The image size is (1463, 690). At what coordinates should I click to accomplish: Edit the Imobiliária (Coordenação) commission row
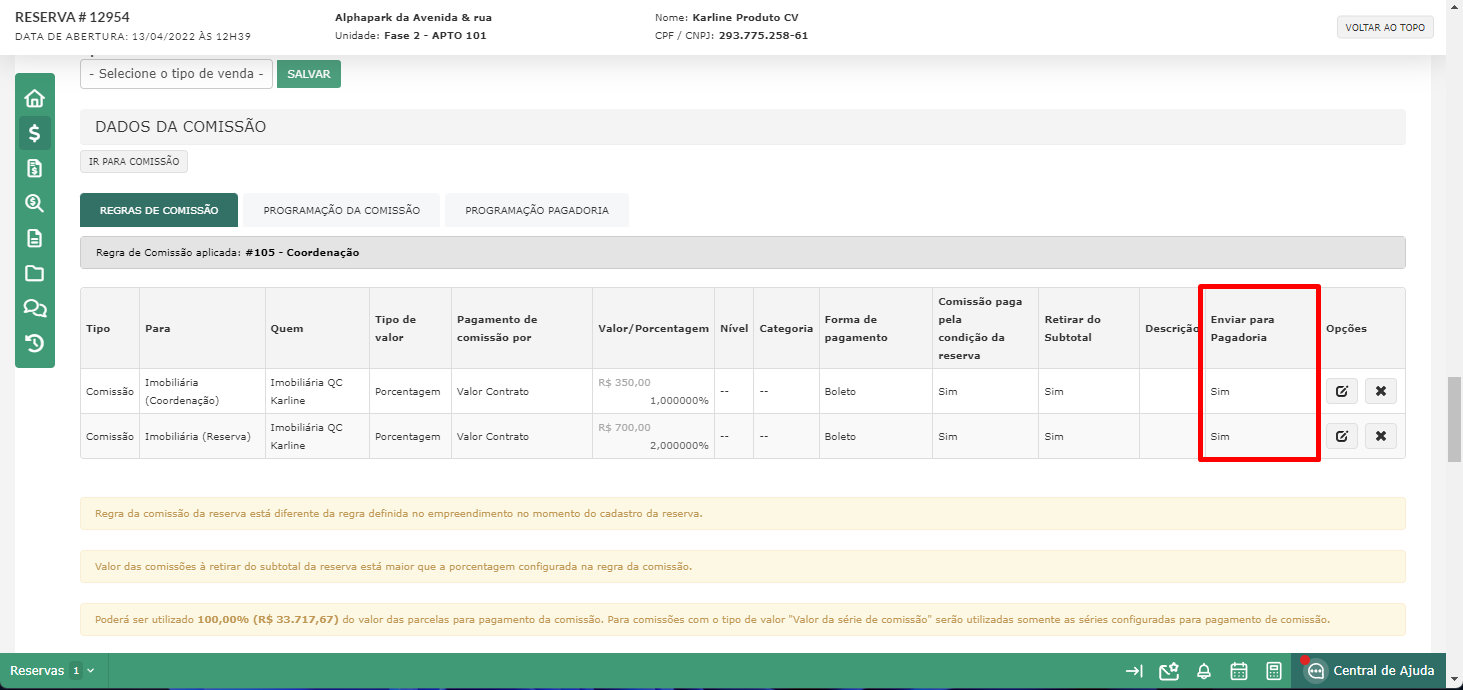1342,391
